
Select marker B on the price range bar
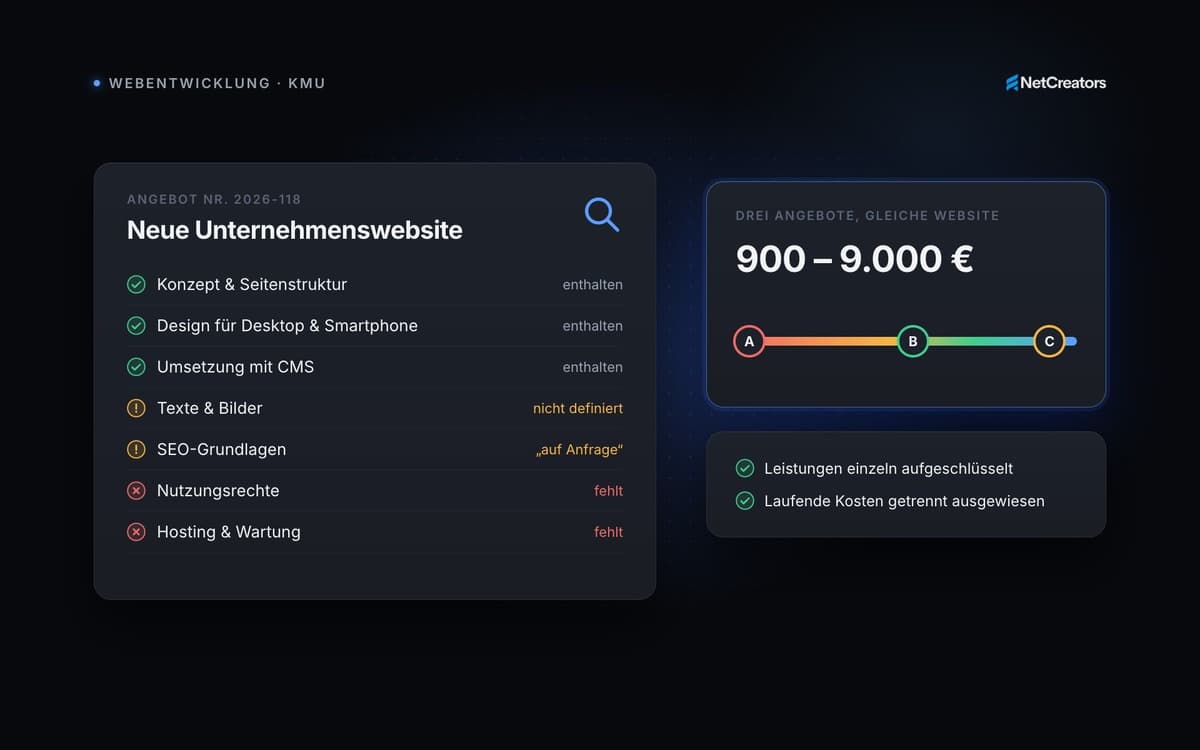tap(913, 341)
